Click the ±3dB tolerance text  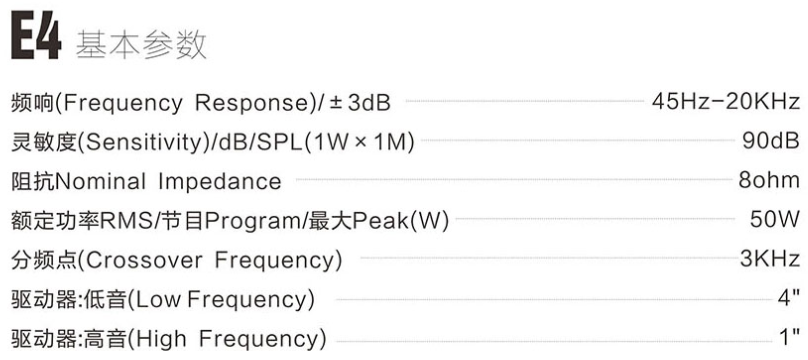click(x=360, y=103)
